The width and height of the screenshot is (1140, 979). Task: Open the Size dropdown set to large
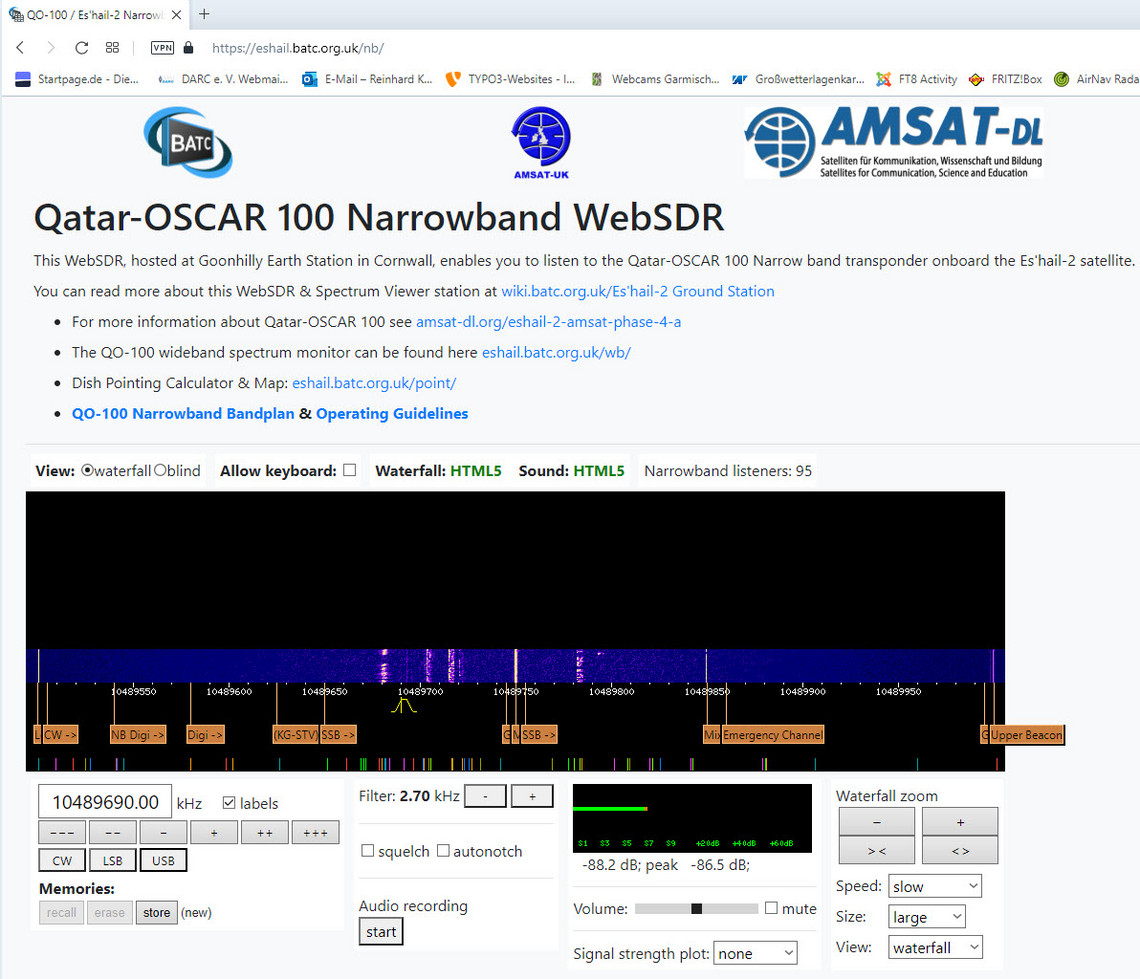point(927,916)
